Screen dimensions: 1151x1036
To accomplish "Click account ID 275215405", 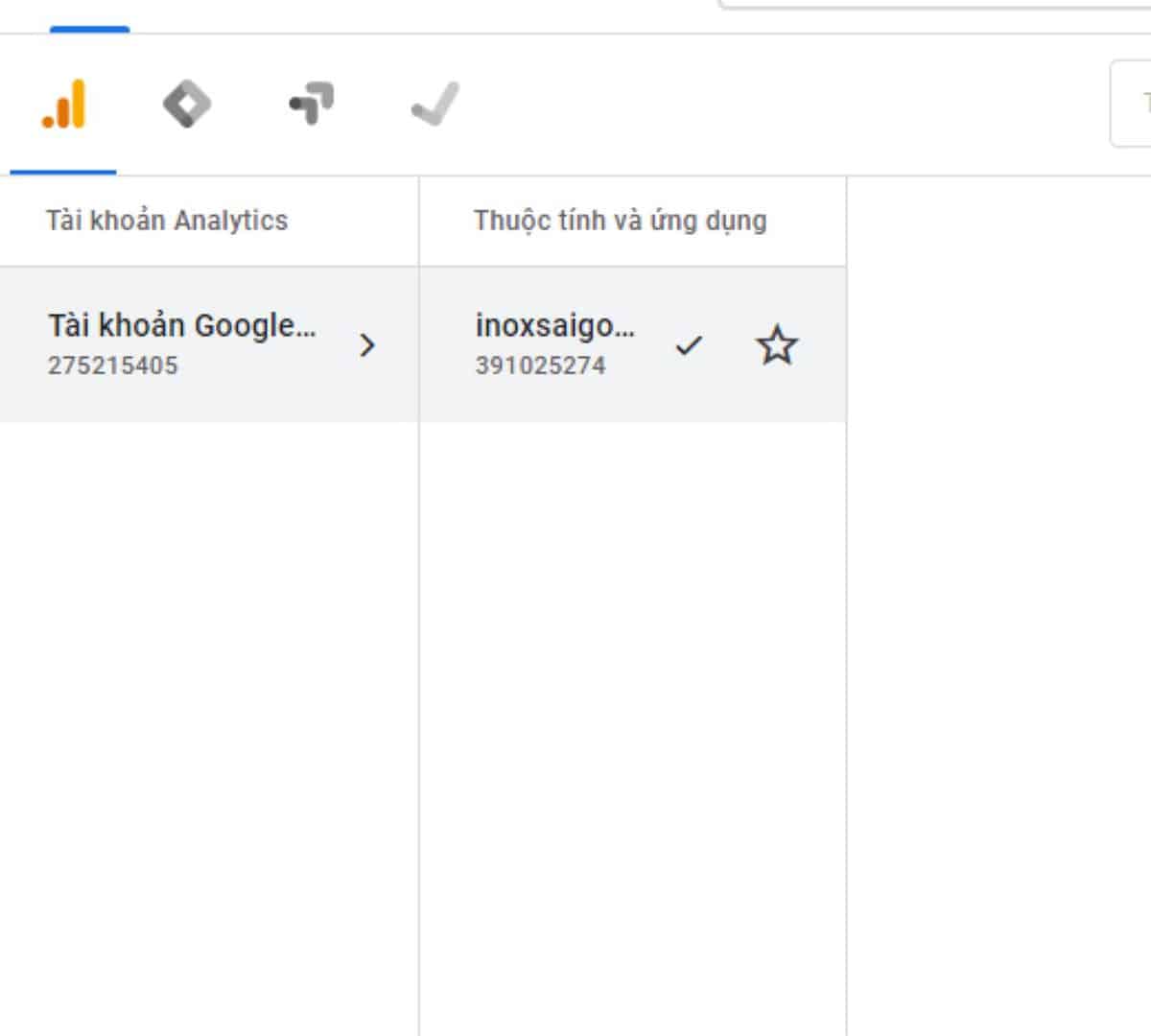I will tap(112, 365).
